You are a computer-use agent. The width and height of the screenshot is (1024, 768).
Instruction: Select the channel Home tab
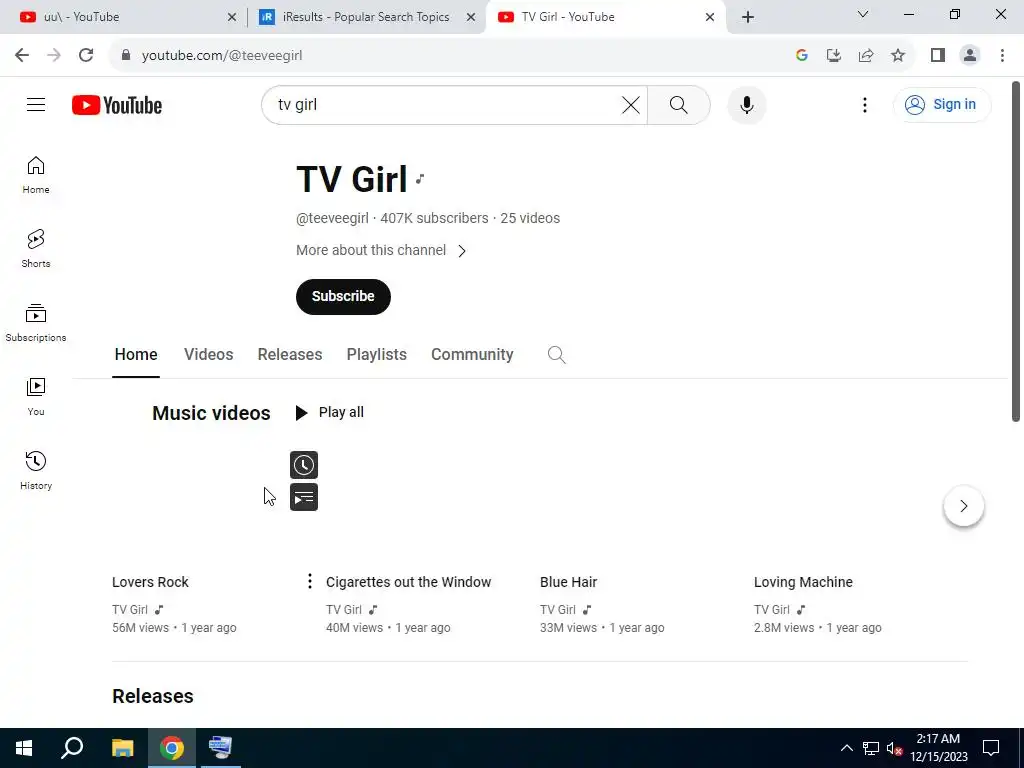[136, 355]
